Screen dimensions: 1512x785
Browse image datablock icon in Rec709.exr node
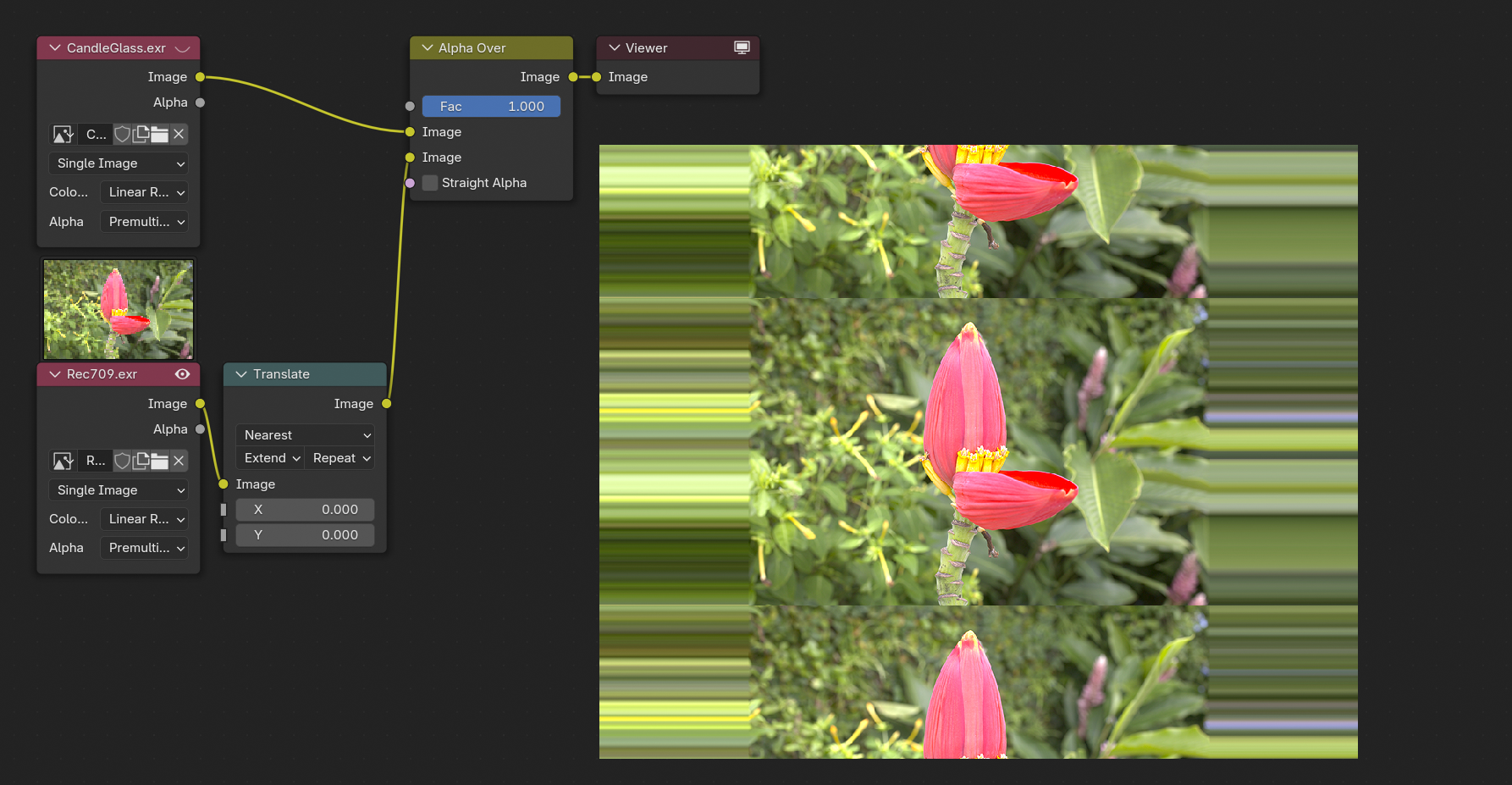(63, 461)
